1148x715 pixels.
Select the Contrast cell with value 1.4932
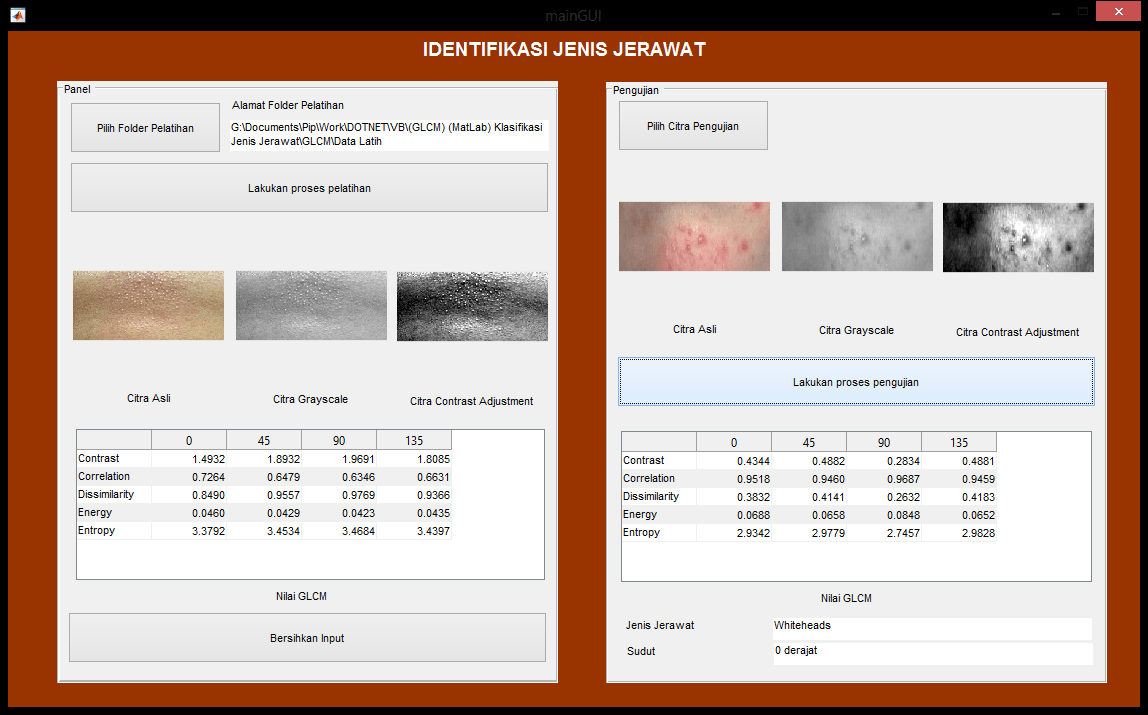[189, 459]
